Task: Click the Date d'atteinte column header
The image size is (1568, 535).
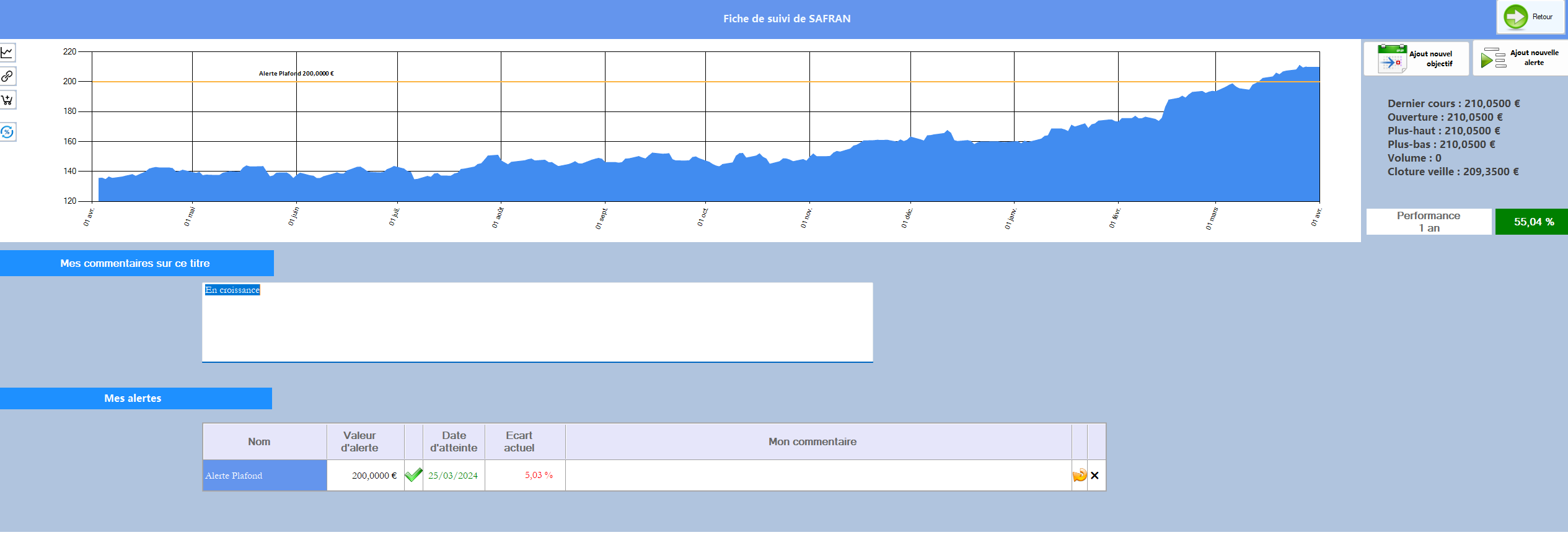Action: (x=454, y=441)
